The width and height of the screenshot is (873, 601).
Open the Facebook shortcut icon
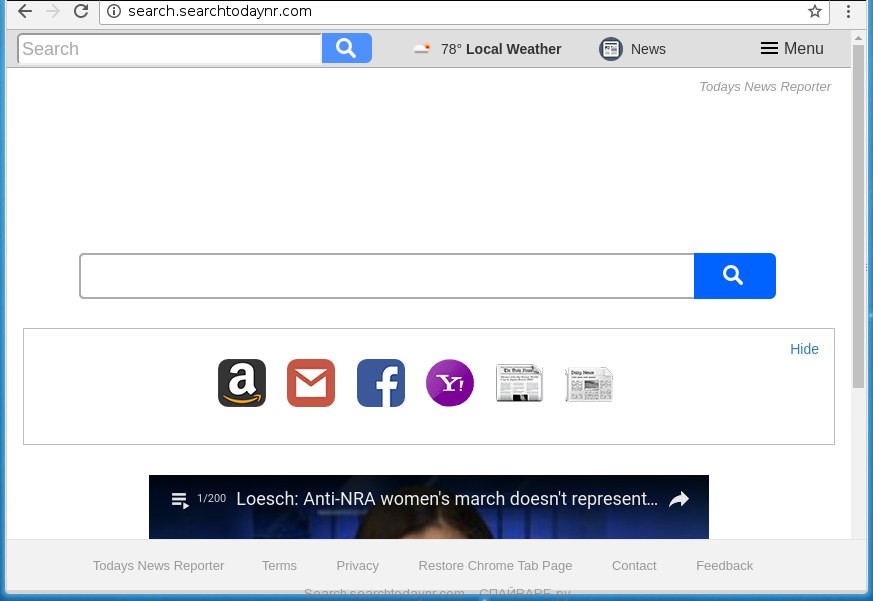(381, 383)
